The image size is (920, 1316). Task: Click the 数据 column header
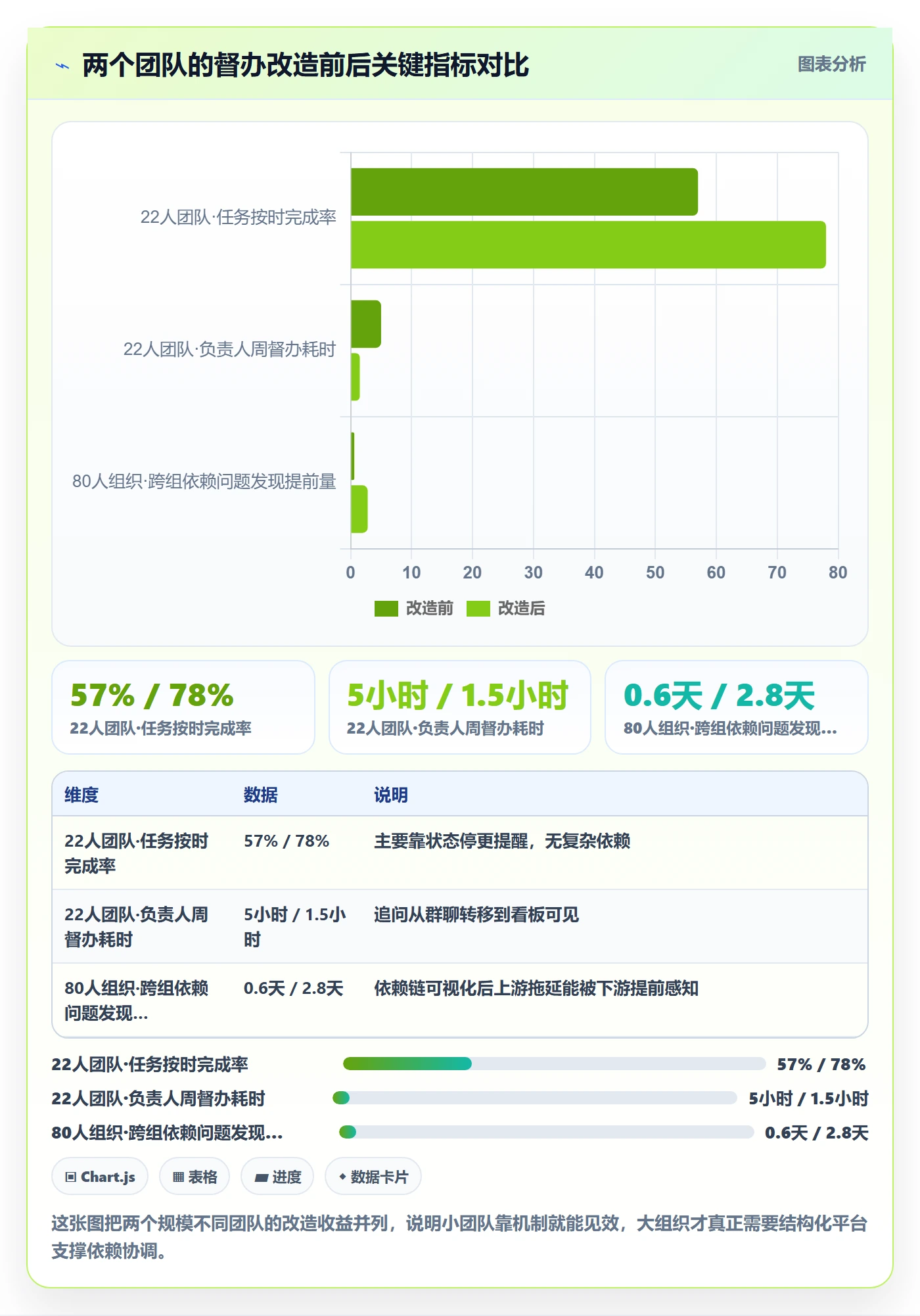[x=260, y=795]
